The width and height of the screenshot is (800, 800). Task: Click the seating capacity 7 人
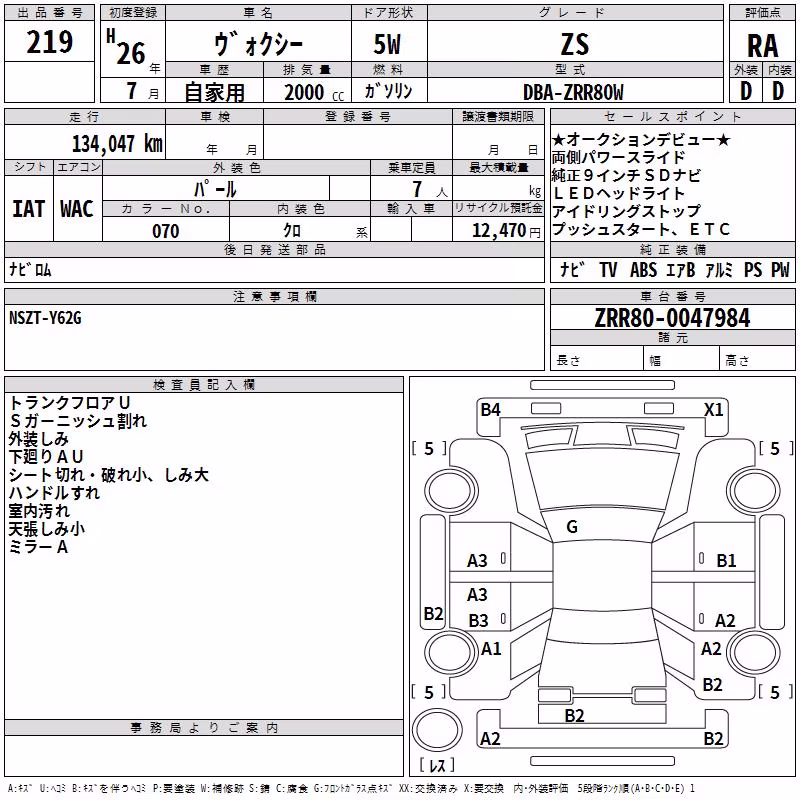[430, 189]
